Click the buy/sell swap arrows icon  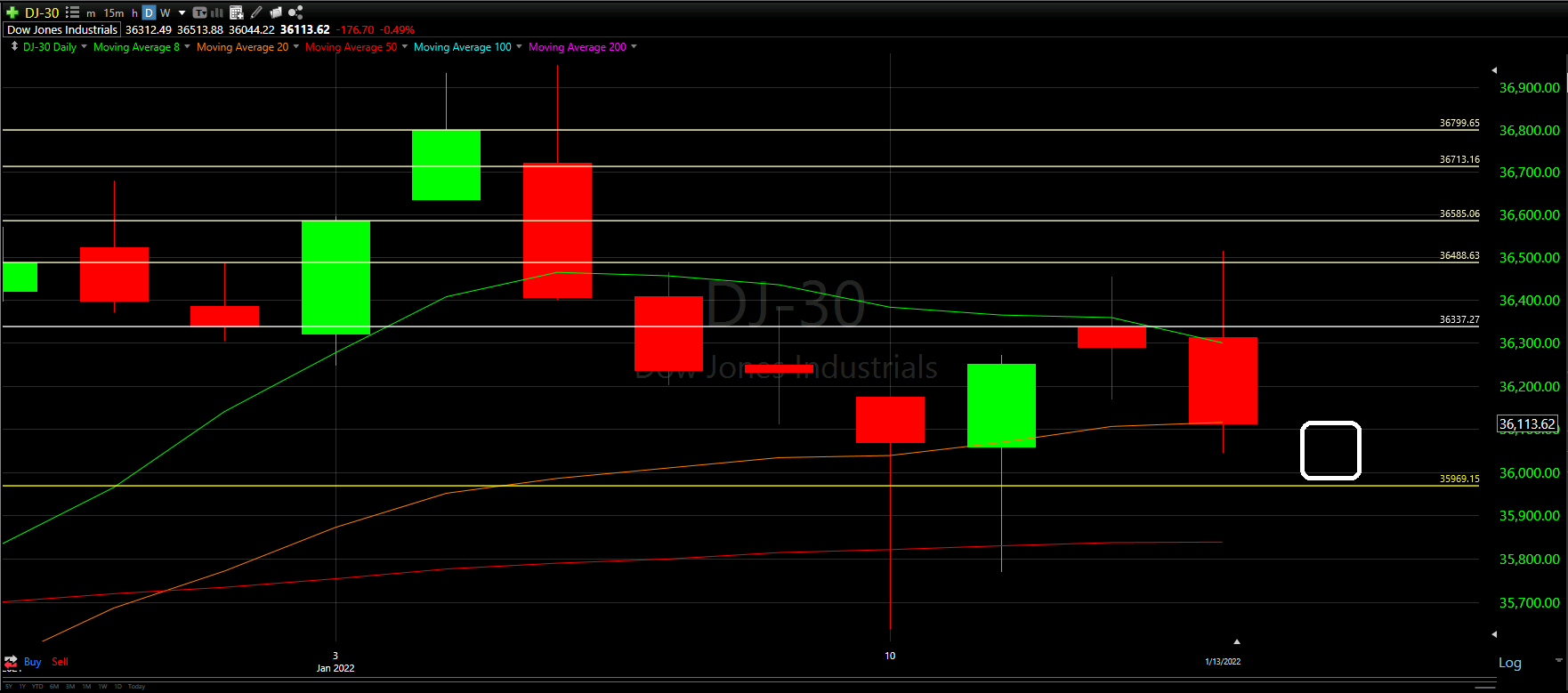(x=11, y=662)
